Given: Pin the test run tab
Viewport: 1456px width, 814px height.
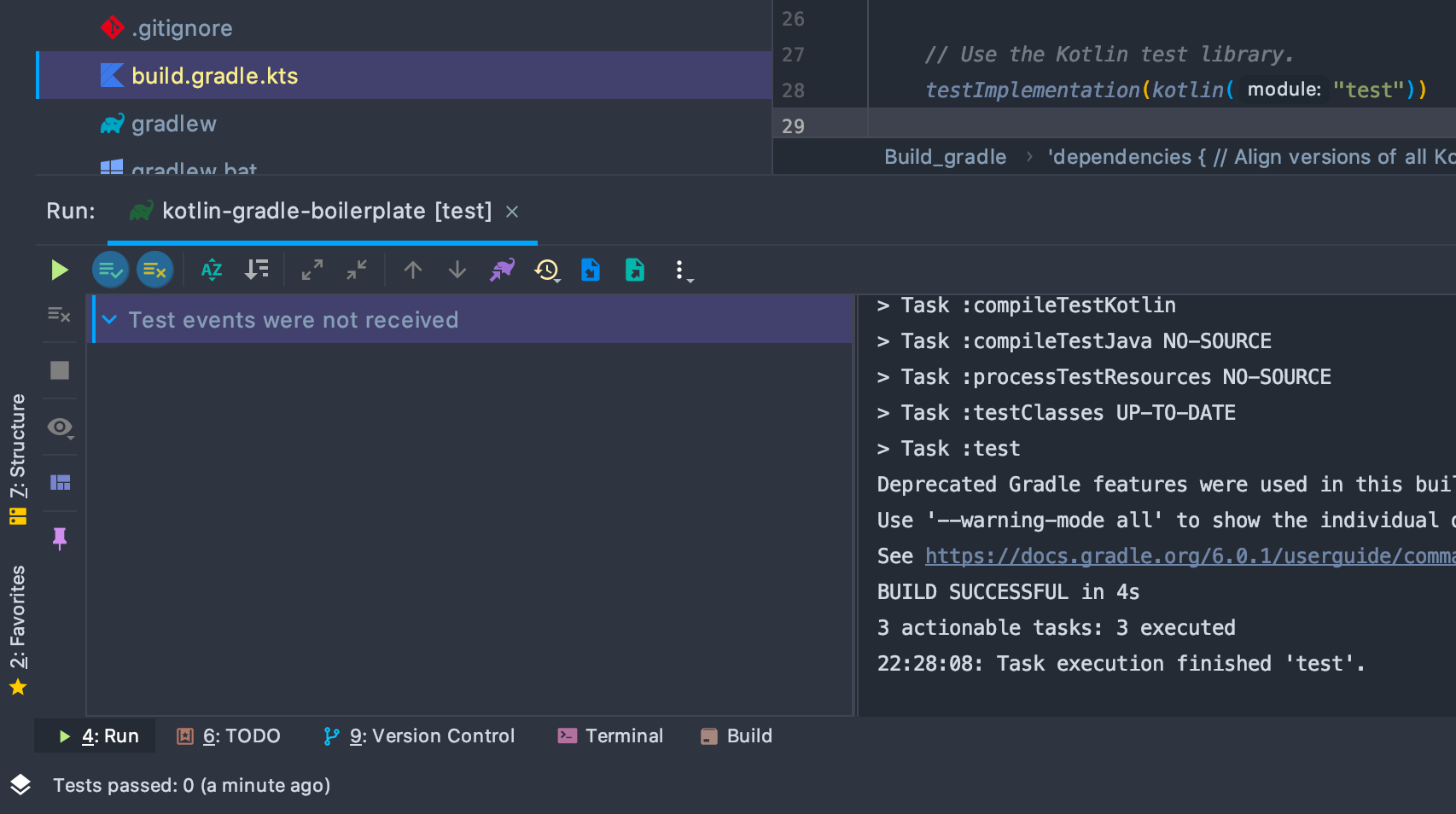Looking at the screenshot, I should click(60, 538).
